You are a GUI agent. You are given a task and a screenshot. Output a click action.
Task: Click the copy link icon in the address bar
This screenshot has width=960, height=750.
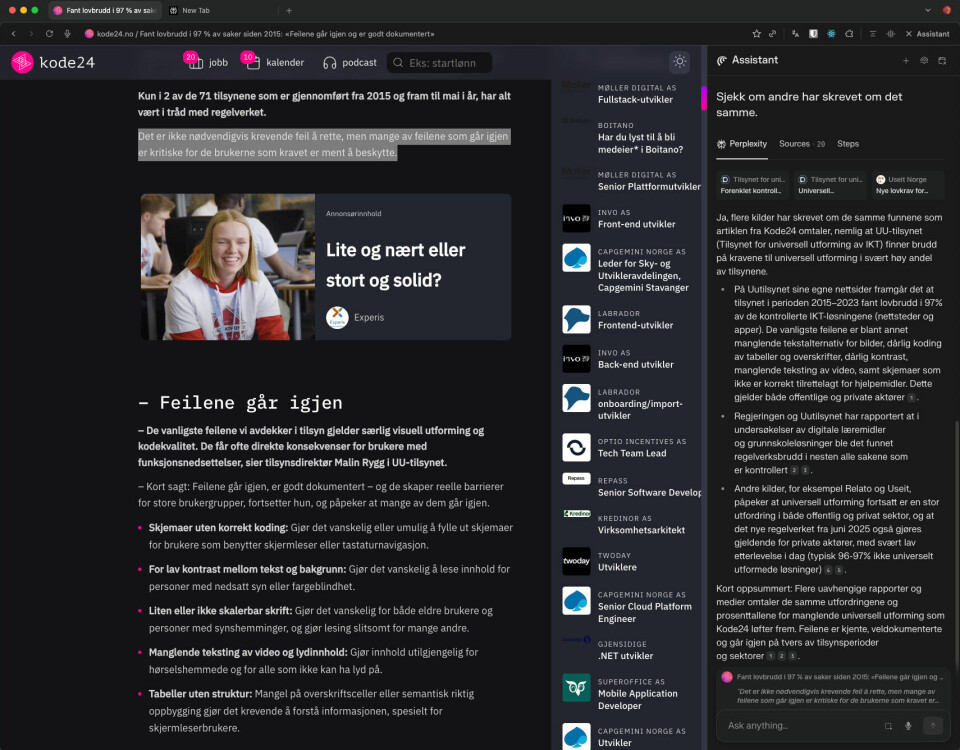[x=773, y=34]
